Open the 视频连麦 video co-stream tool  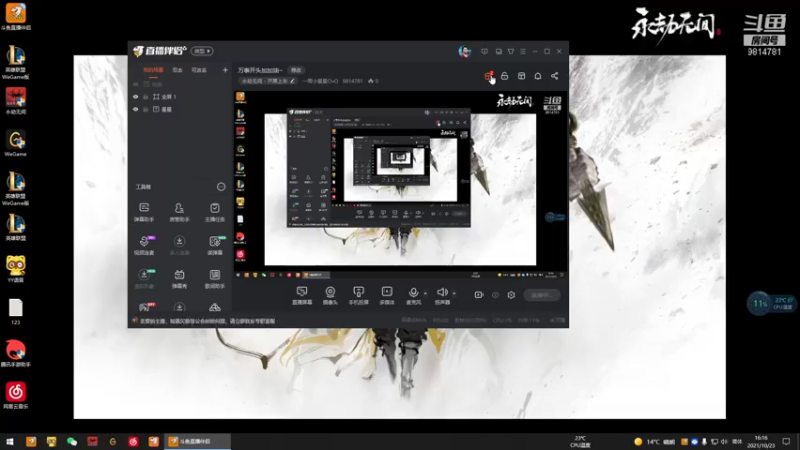point(144,245)
